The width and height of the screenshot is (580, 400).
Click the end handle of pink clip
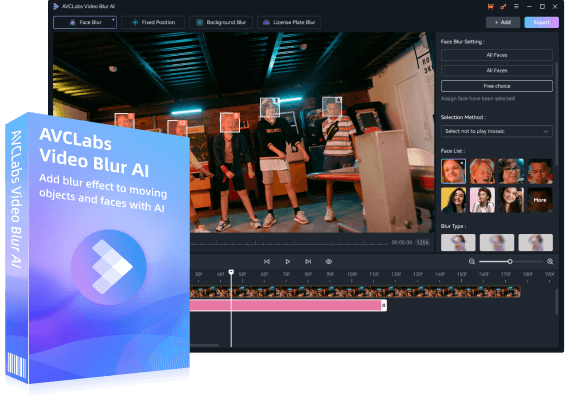point(384,305)
